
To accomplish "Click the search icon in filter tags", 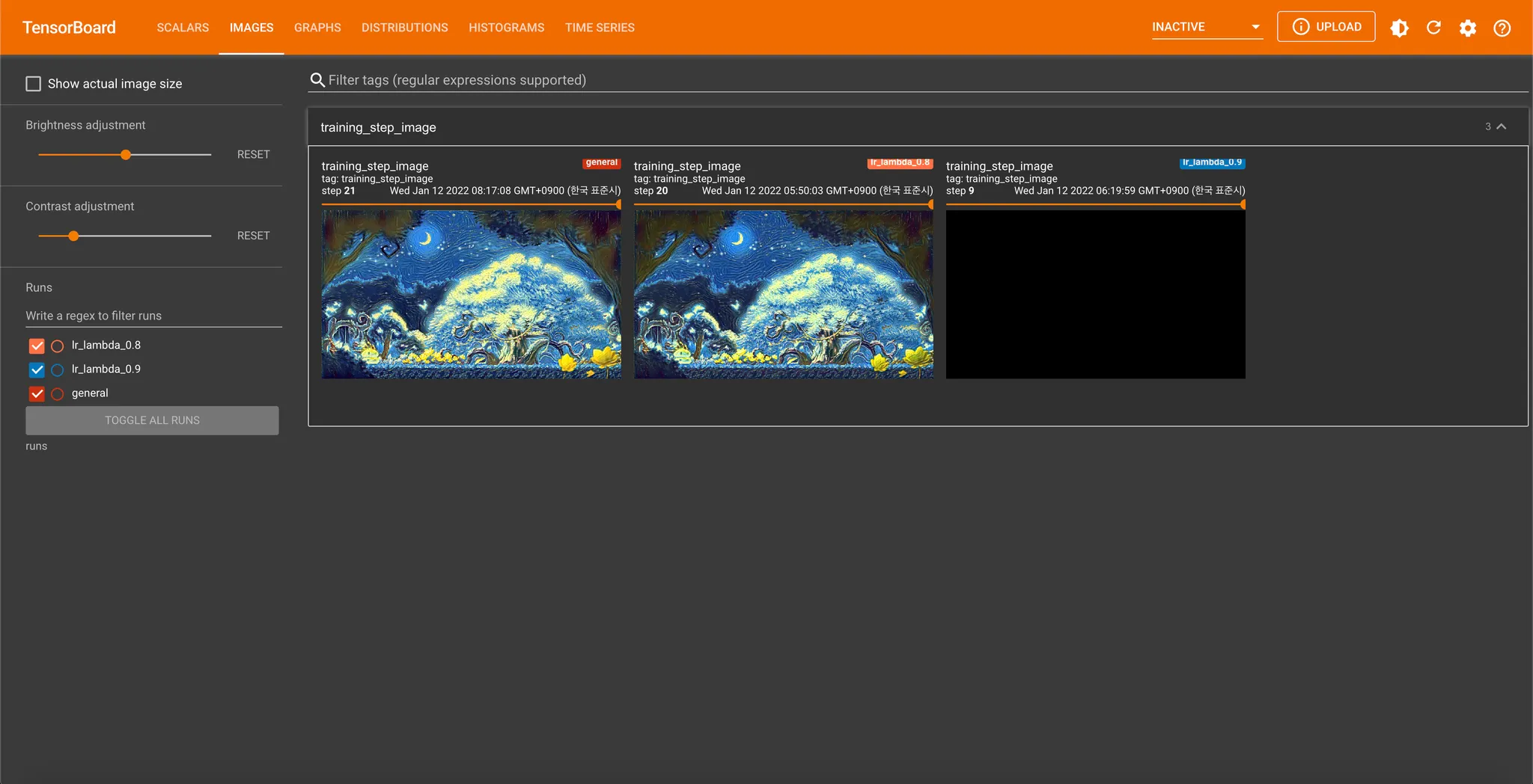I will (317, 80).
